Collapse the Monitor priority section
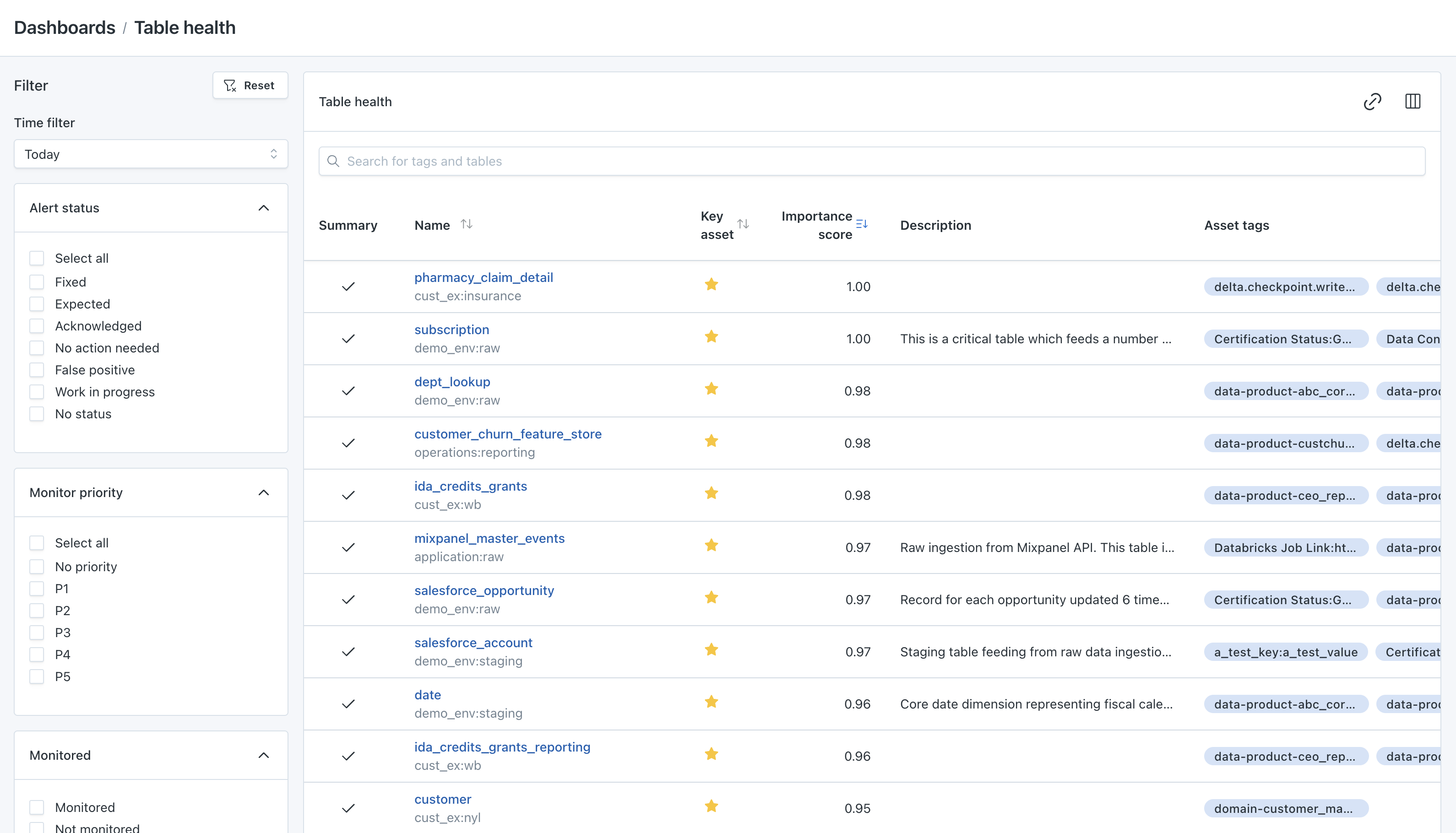Screen dimensions: 1456x833 [x=263, y=492]
